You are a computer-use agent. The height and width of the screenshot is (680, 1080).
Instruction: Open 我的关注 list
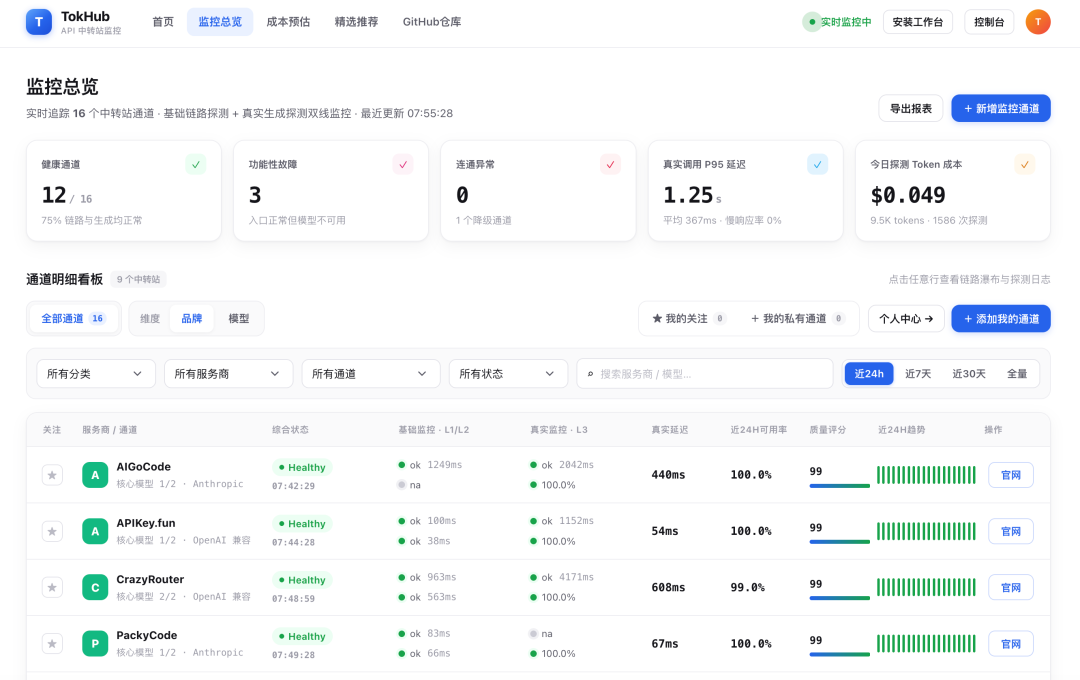pyautogui.click(x=689, y=318)
